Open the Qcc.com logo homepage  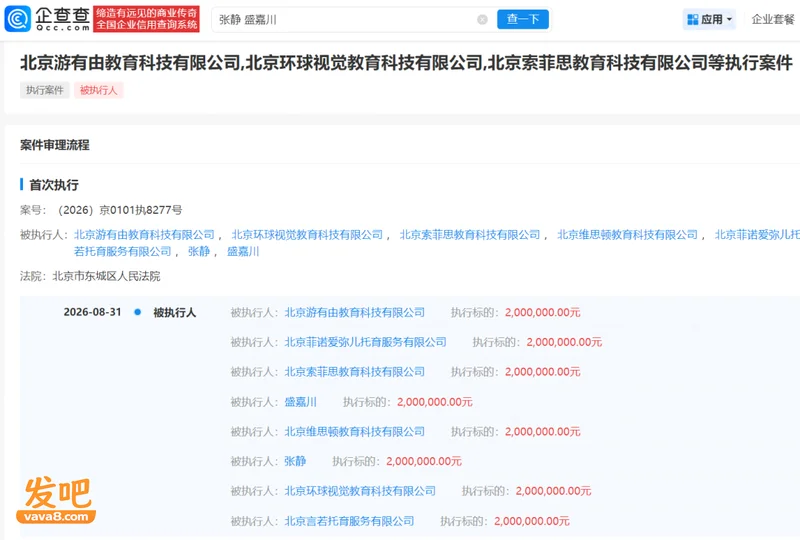pyautogui.click(x=47, y=18)
